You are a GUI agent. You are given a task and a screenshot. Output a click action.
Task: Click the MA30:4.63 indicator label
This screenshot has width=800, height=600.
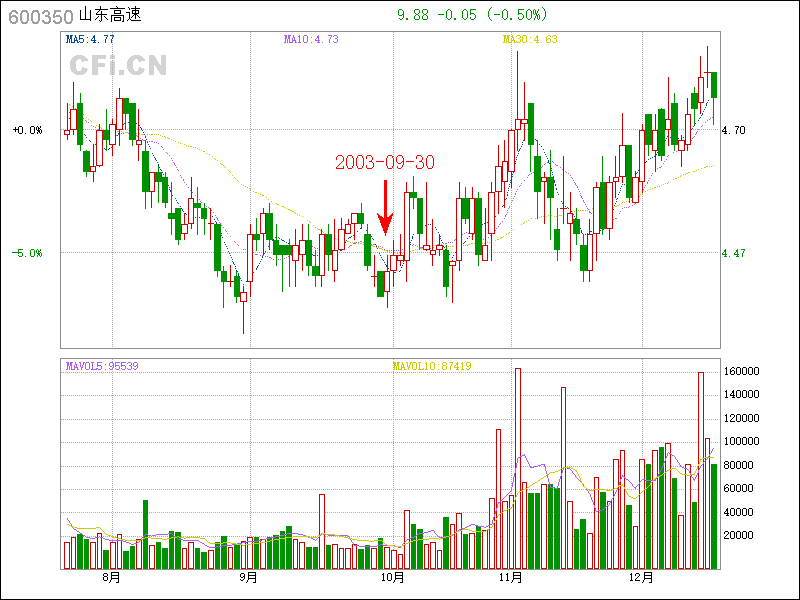click(x=529, y=40)
